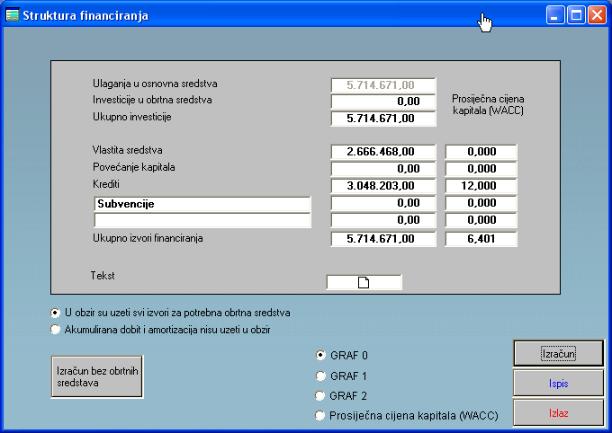Click WACC rate field in the unnamed source row
The height and width of the screenshot is (433, 612).
tap(481, 220)
